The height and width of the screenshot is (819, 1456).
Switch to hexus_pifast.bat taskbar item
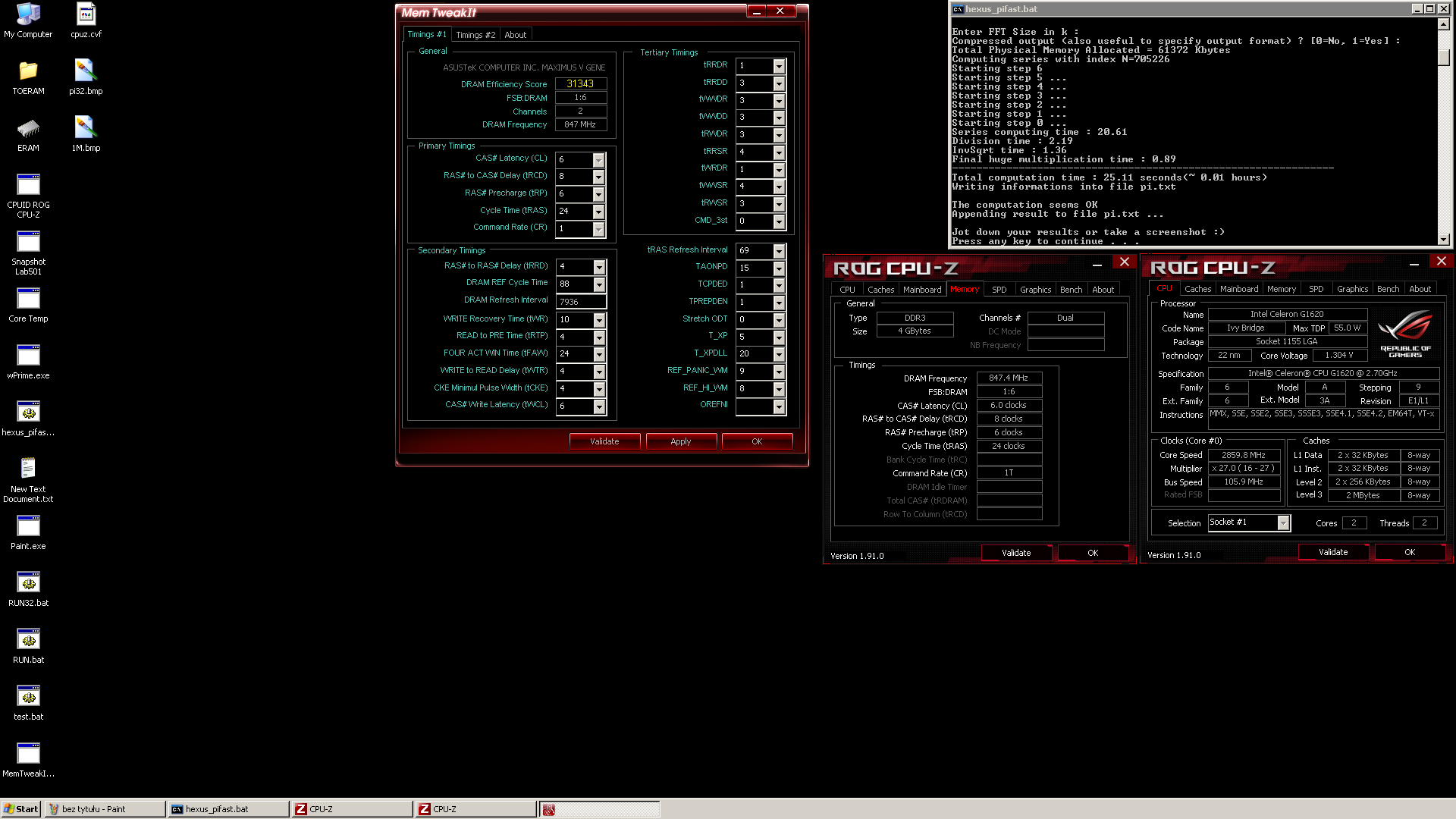pos(228,809)
